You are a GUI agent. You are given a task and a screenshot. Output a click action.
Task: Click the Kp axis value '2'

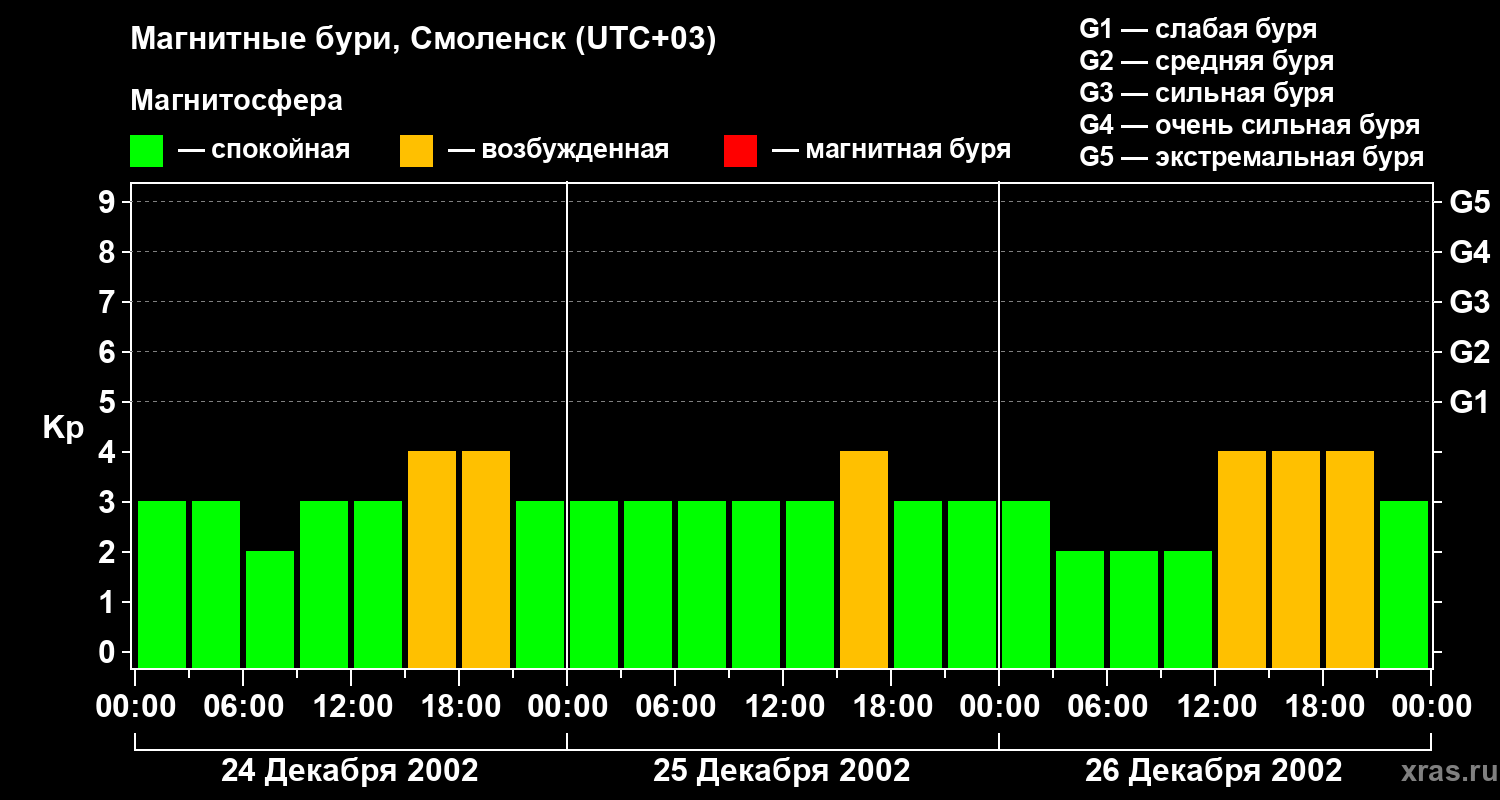click(109, 552)
